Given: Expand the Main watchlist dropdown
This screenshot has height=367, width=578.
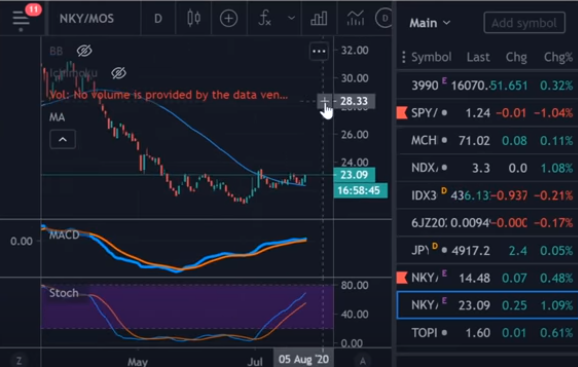Looking at the screenshot, I should (x=430, y=23).
